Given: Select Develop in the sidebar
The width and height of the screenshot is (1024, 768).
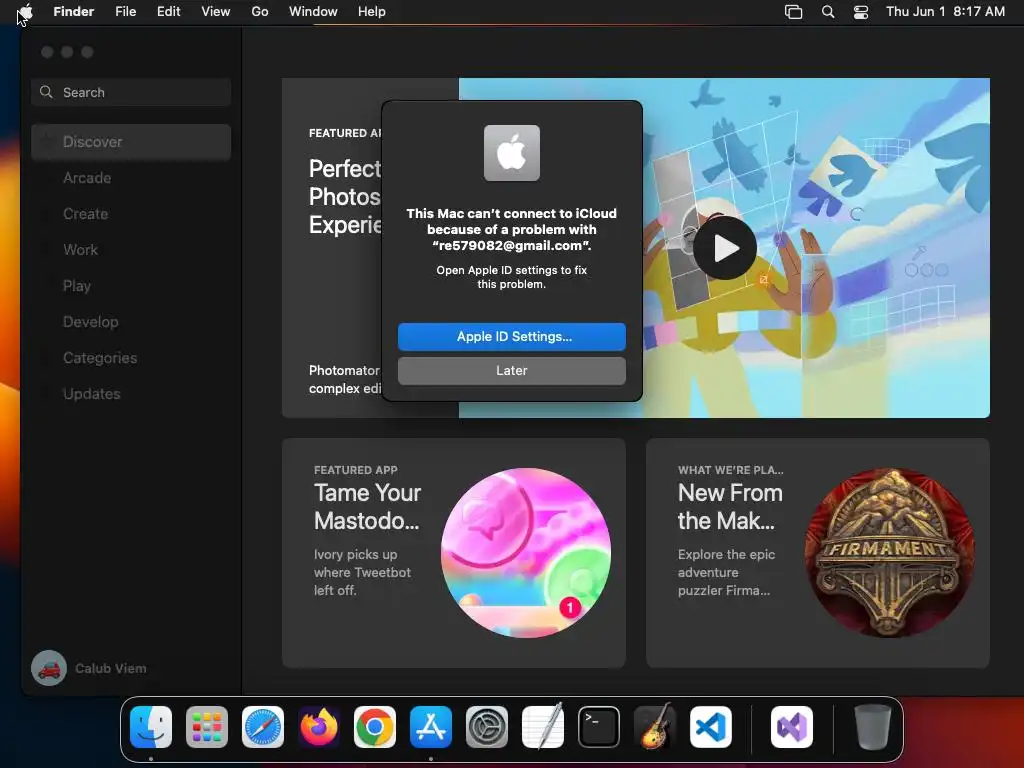Looking at the screenshot, I should [x=131, y=321].
